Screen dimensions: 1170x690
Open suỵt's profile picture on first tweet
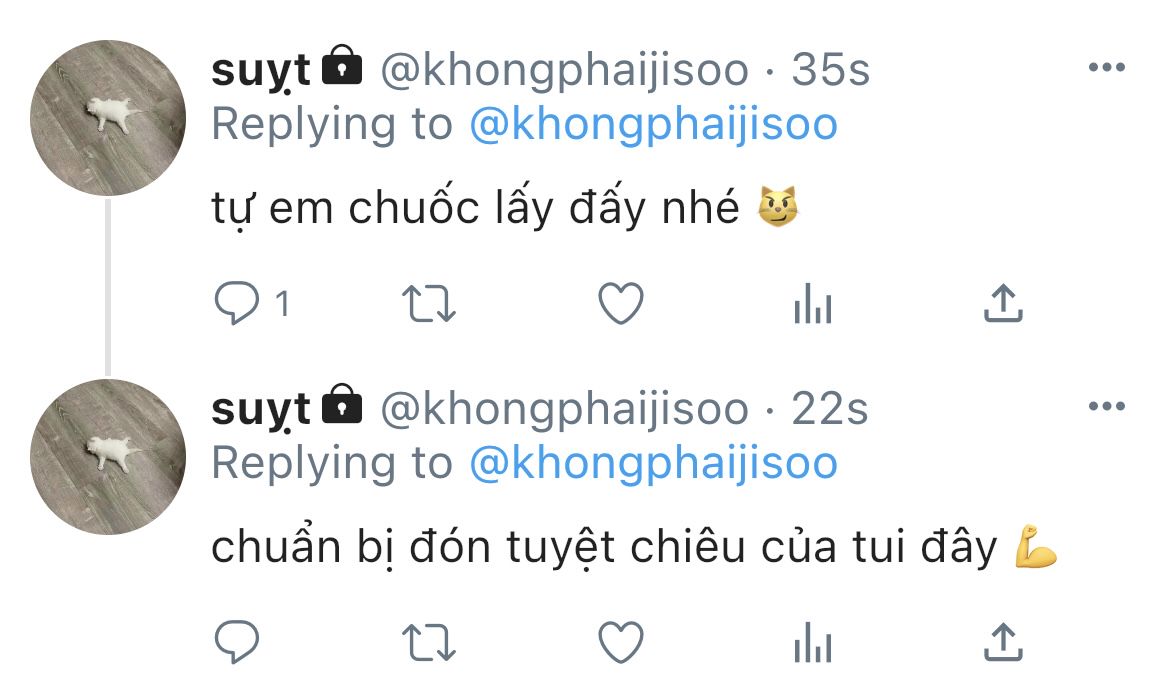108,117
